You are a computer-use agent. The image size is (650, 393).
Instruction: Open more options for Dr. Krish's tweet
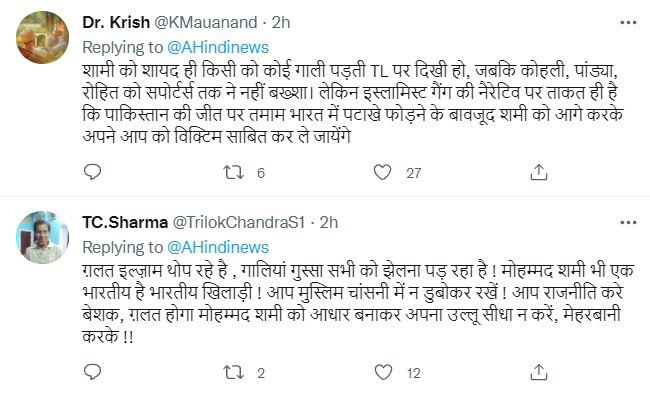(x=628, y=22)
